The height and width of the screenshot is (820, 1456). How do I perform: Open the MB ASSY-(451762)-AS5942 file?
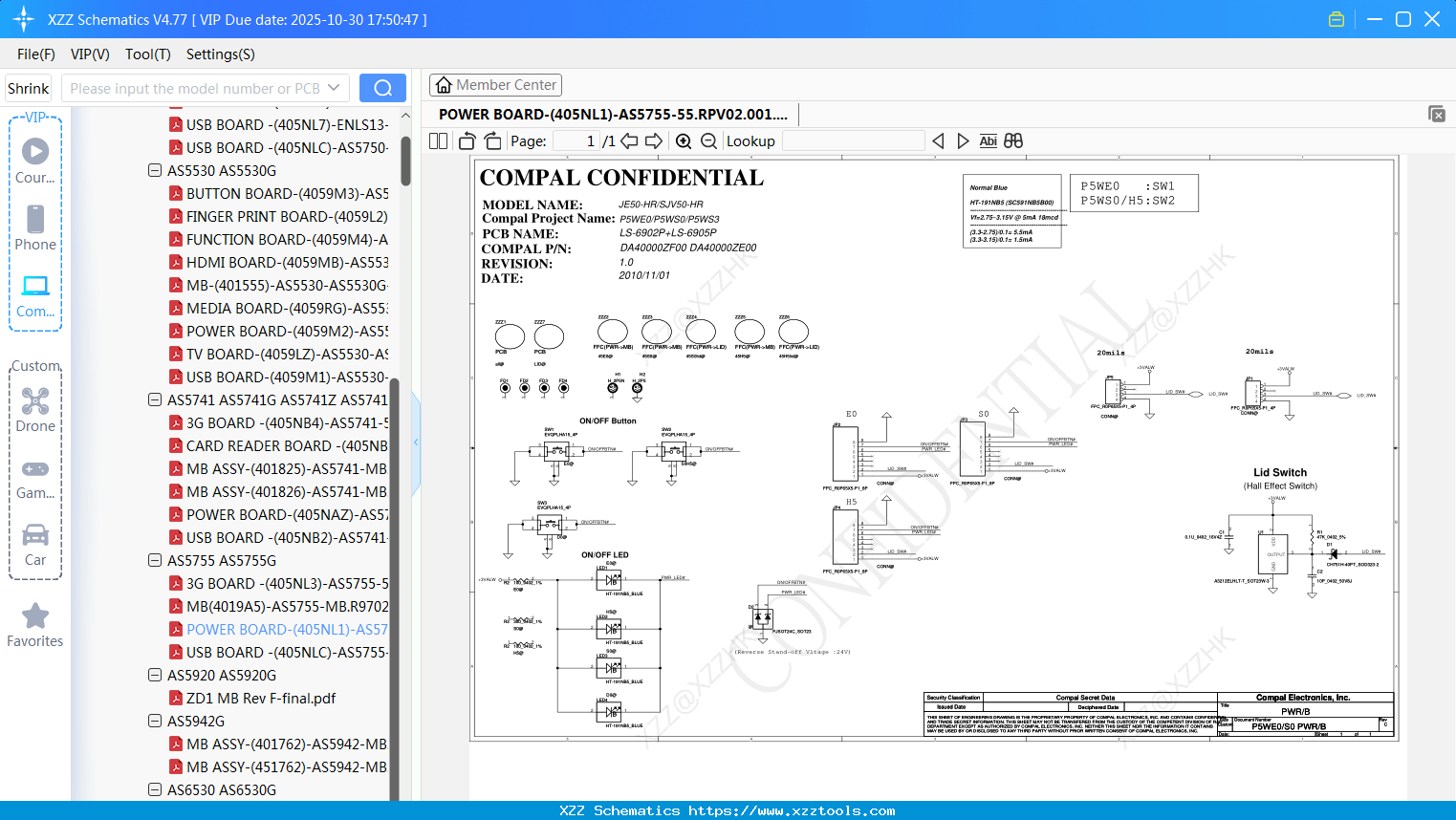click(287, 766)
